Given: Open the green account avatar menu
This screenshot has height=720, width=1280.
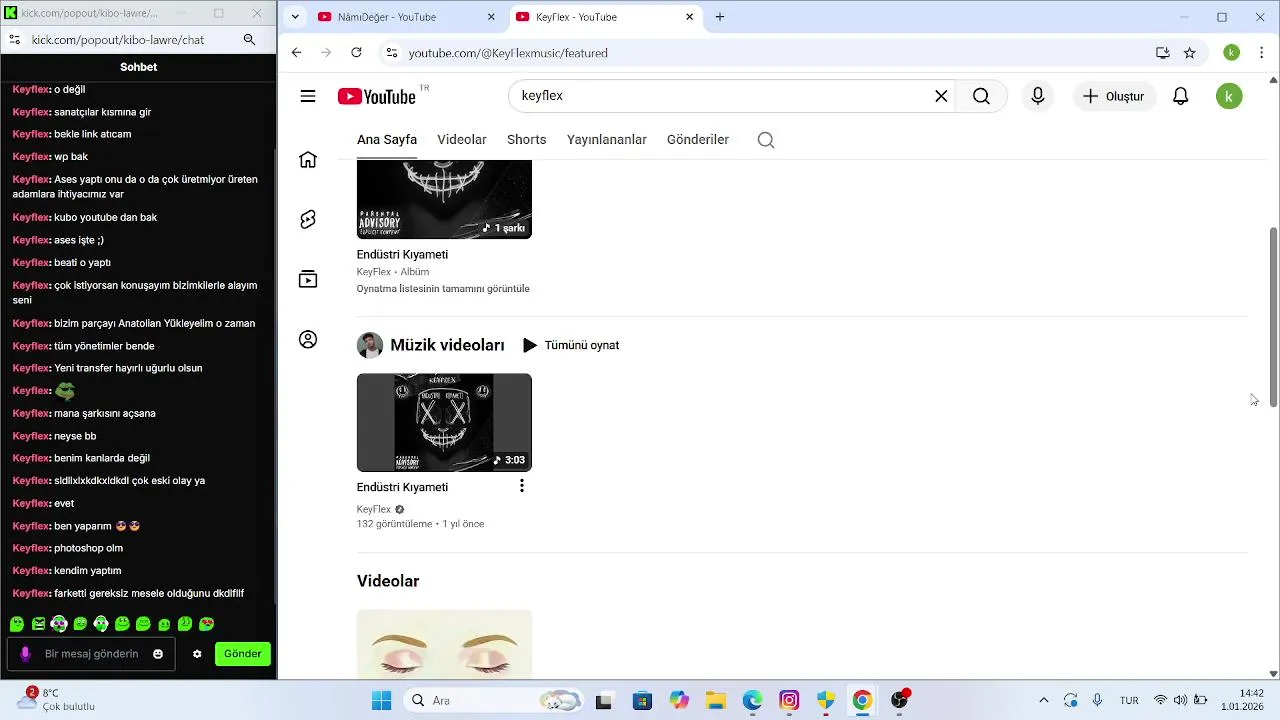Looking at the screenshot, I should [x=1229, y=96].
